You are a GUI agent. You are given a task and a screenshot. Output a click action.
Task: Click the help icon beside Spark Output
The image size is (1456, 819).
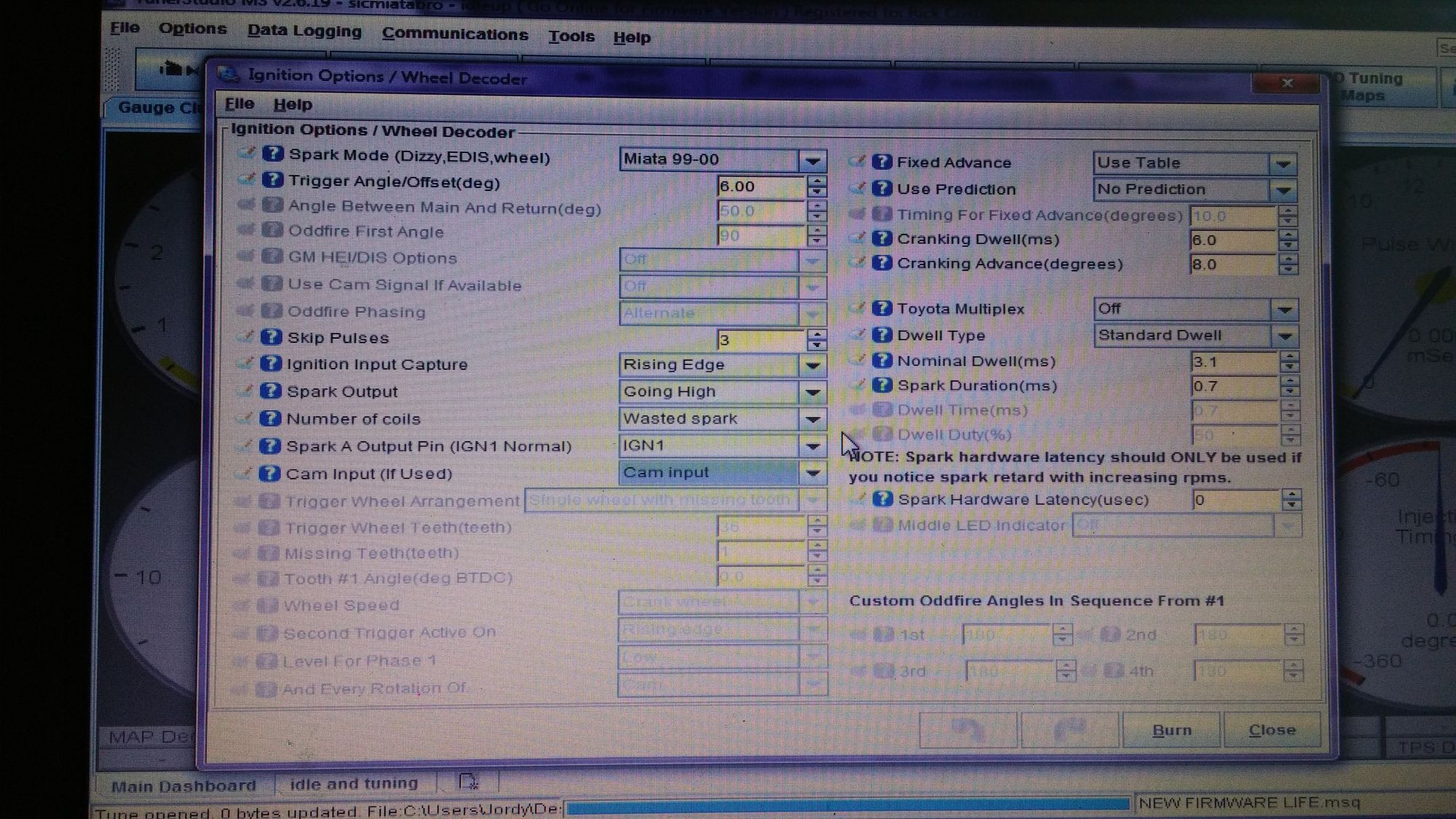270,391
